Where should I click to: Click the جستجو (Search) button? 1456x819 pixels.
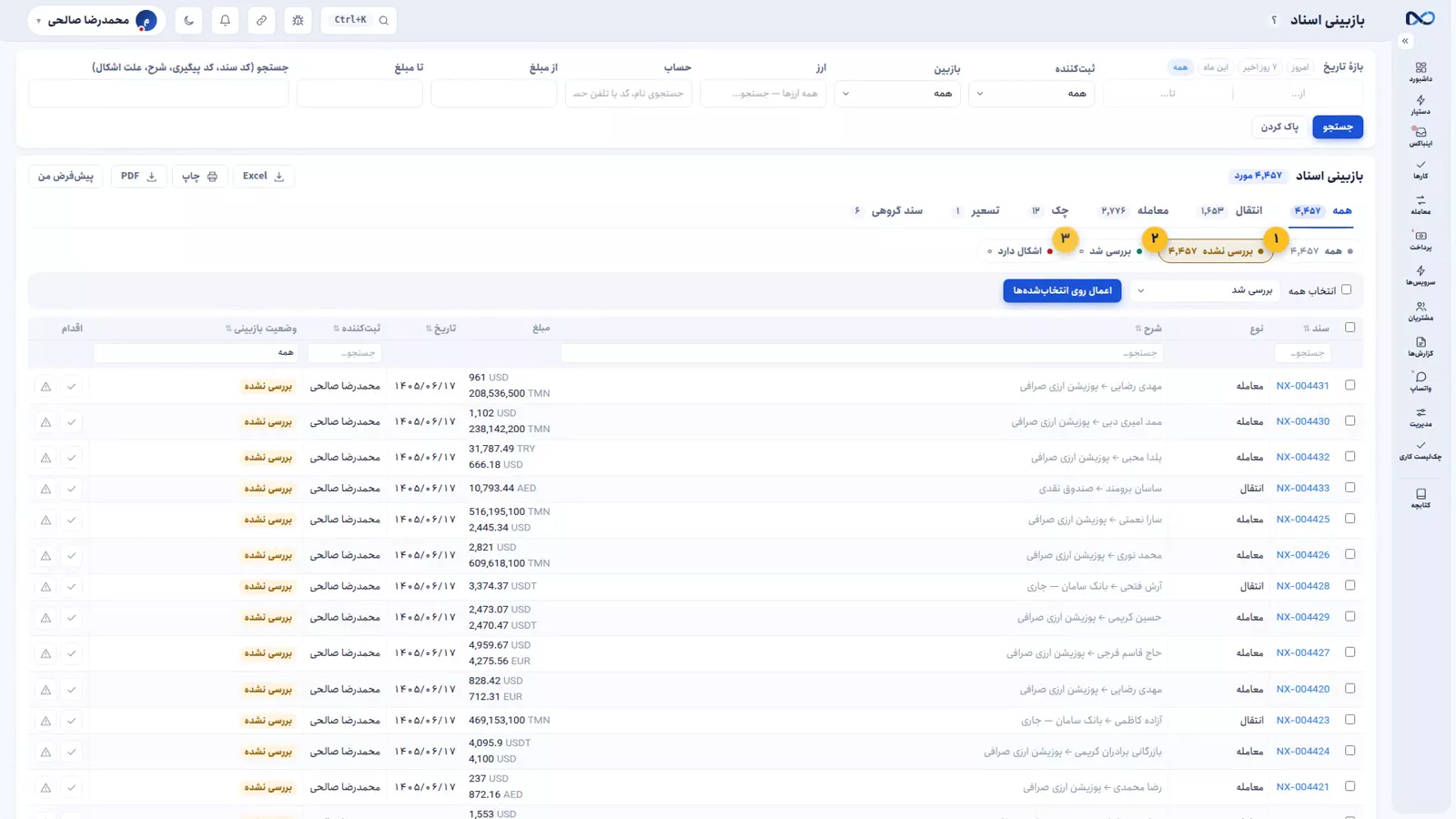coord(1338,126)
